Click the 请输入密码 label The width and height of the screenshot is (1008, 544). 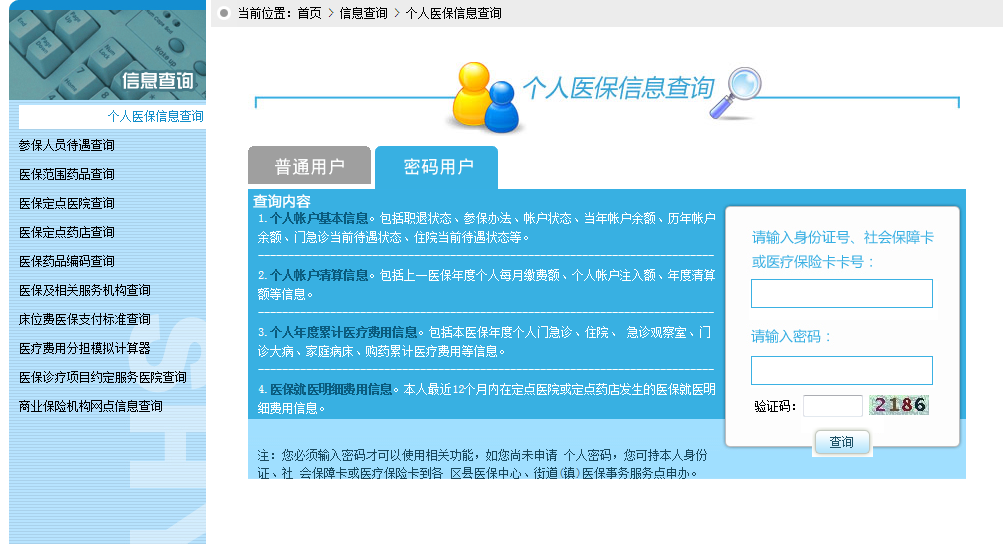(791, 336)
